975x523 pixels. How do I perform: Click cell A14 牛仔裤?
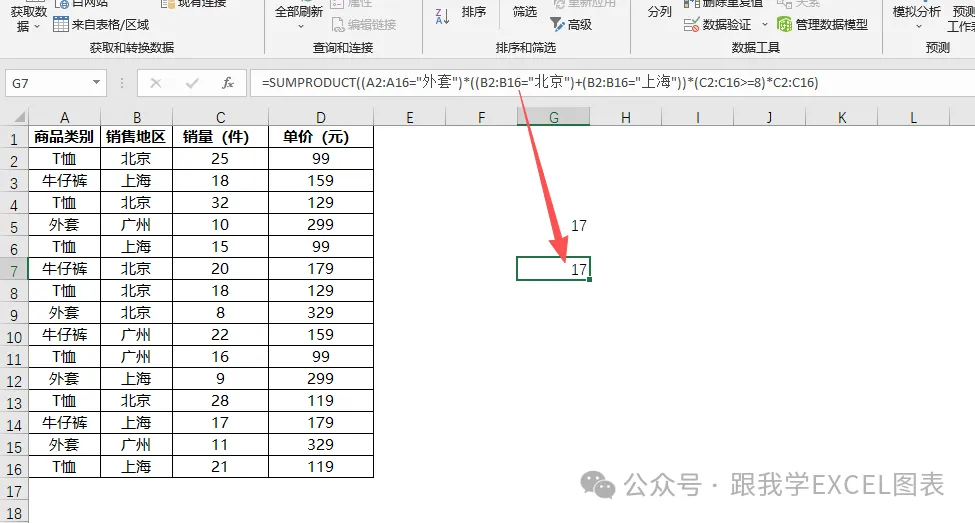click(64, 423)
